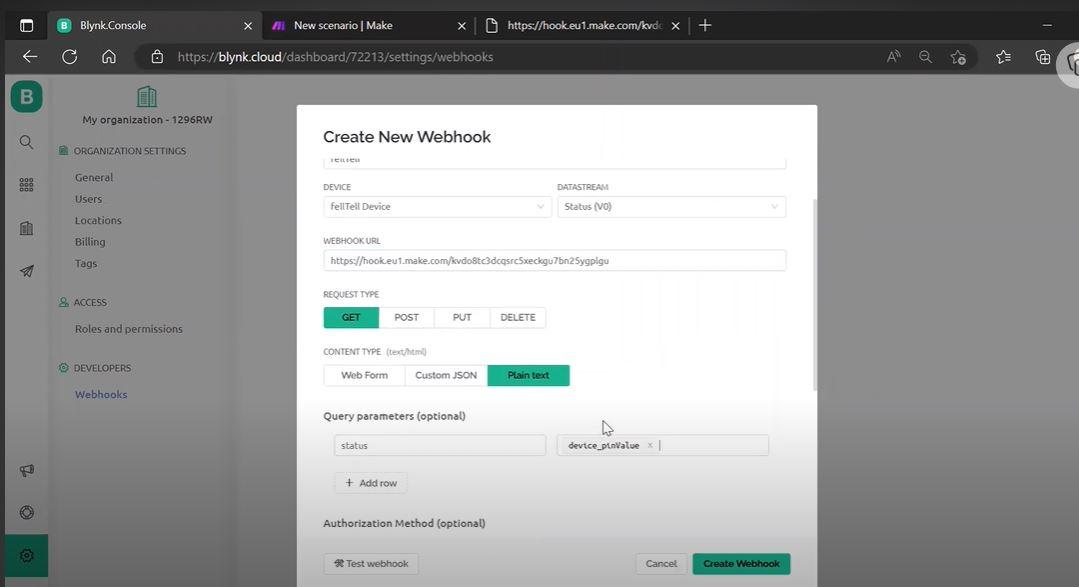This screenshot has width=1079, height=587.
Task: Click the browser address bar URL
Action: [335, 56]
